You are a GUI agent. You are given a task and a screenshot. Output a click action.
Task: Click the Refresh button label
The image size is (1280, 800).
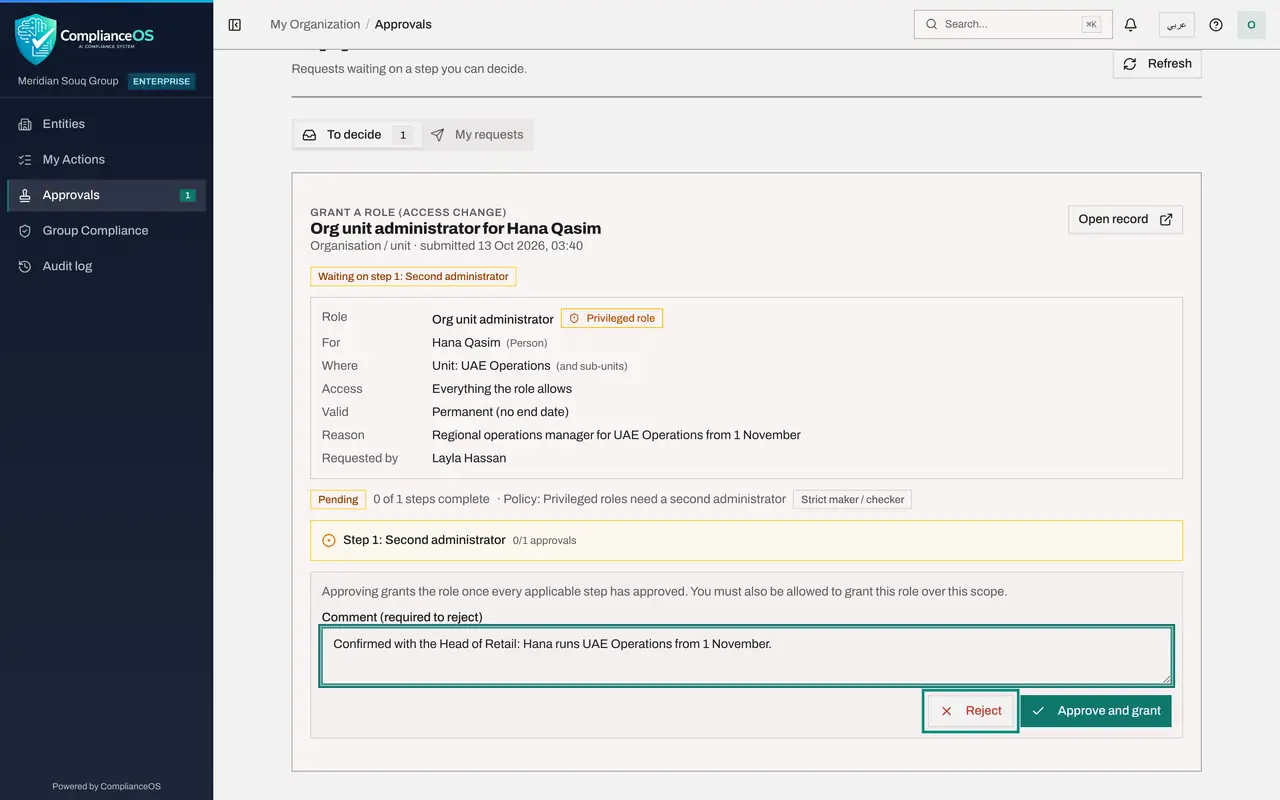coord(1170,64)
